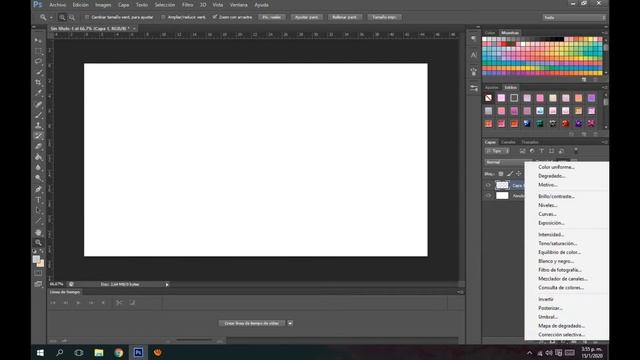Hide Capa 1 layer with eye icon
This screenshot has width=640, height=360.
pos(488,185)
